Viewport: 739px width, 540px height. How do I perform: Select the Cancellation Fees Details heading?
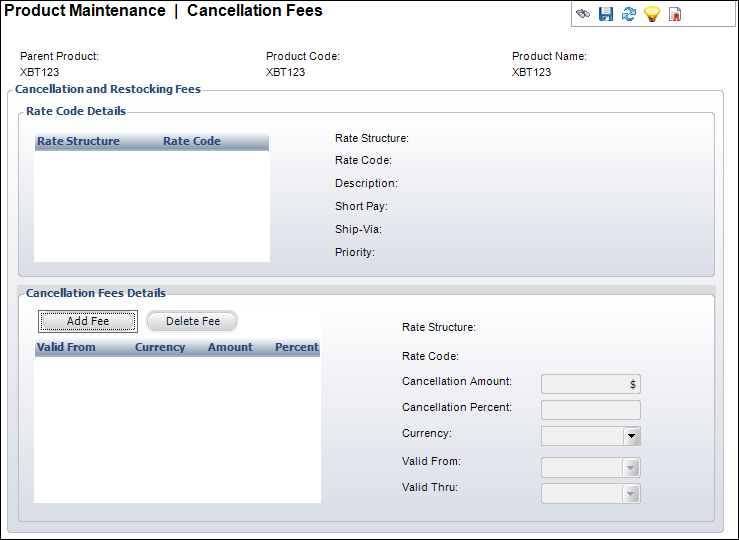pyautogui.click(x=96, y=293)
